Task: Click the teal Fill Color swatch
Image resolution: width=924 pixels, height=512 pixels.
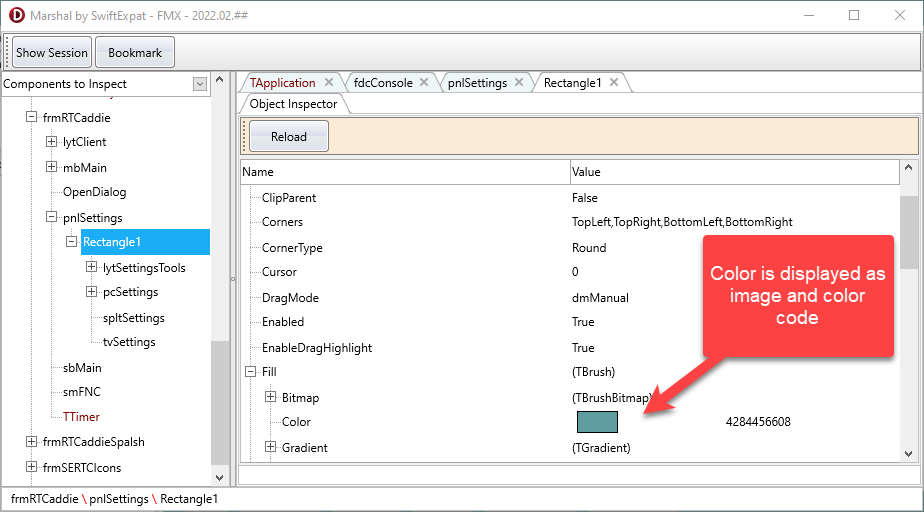Action: (x=597, y=422)
